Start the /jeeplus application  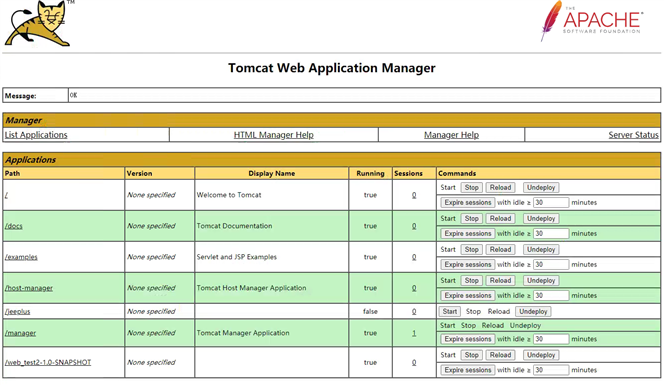[450, 311]
